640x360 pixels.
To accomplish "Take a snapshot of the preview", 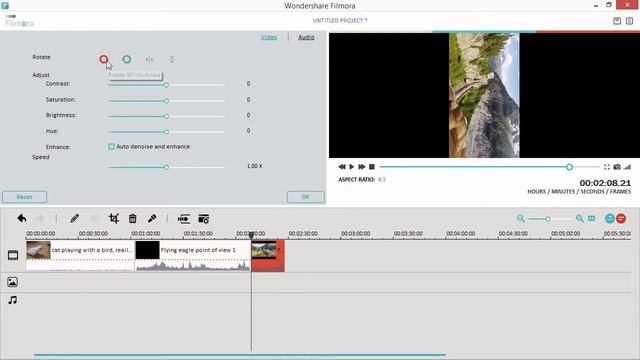I will point(617,167).
